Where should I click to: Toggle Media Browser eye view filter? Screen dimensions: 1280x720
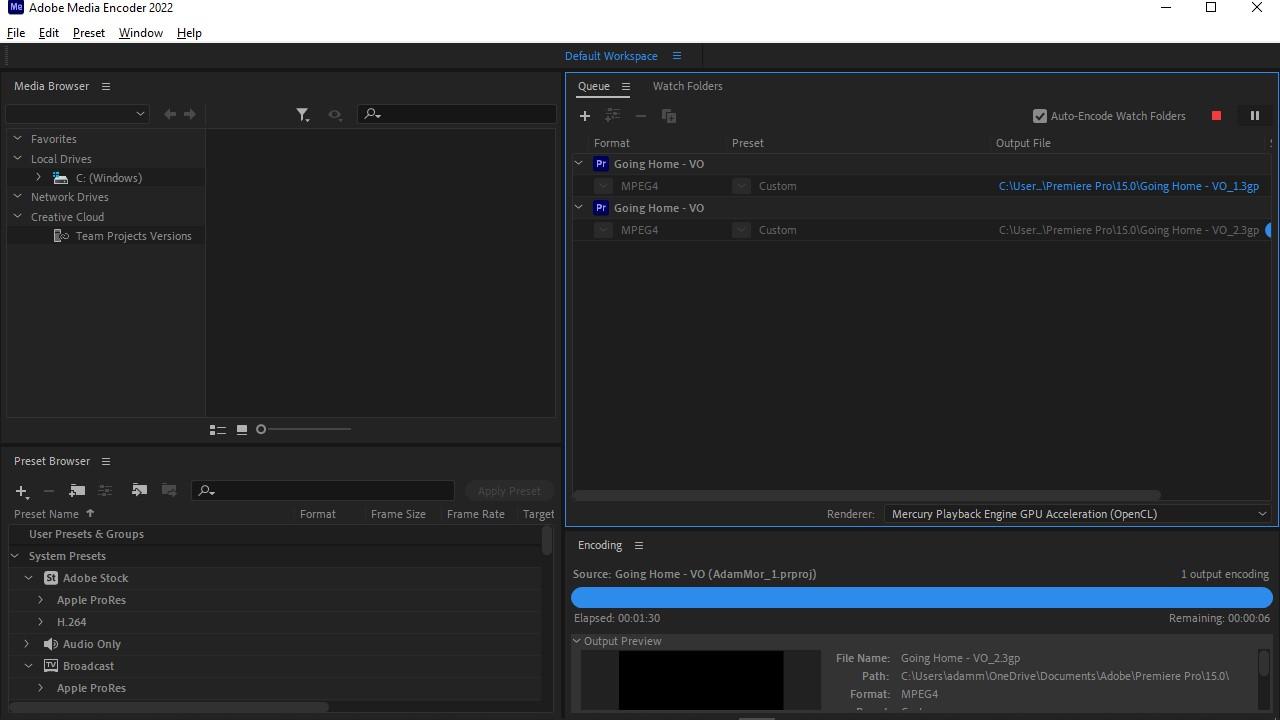pos(335,115)
